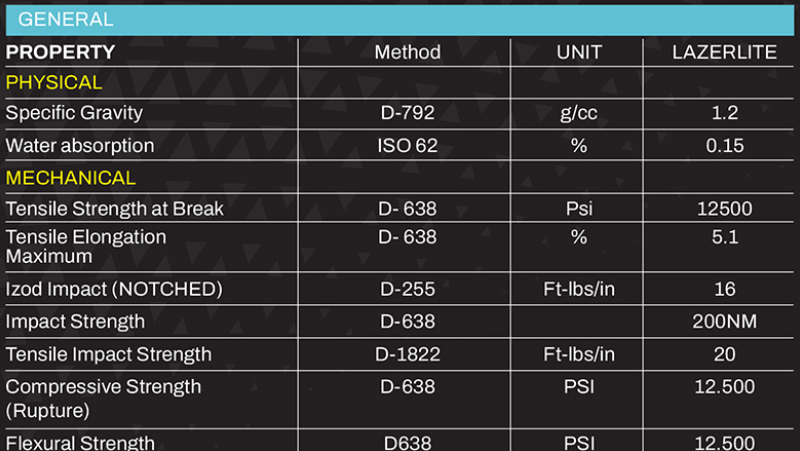
Task: Select the PROPERTY column header
Action: click(61, 53)
